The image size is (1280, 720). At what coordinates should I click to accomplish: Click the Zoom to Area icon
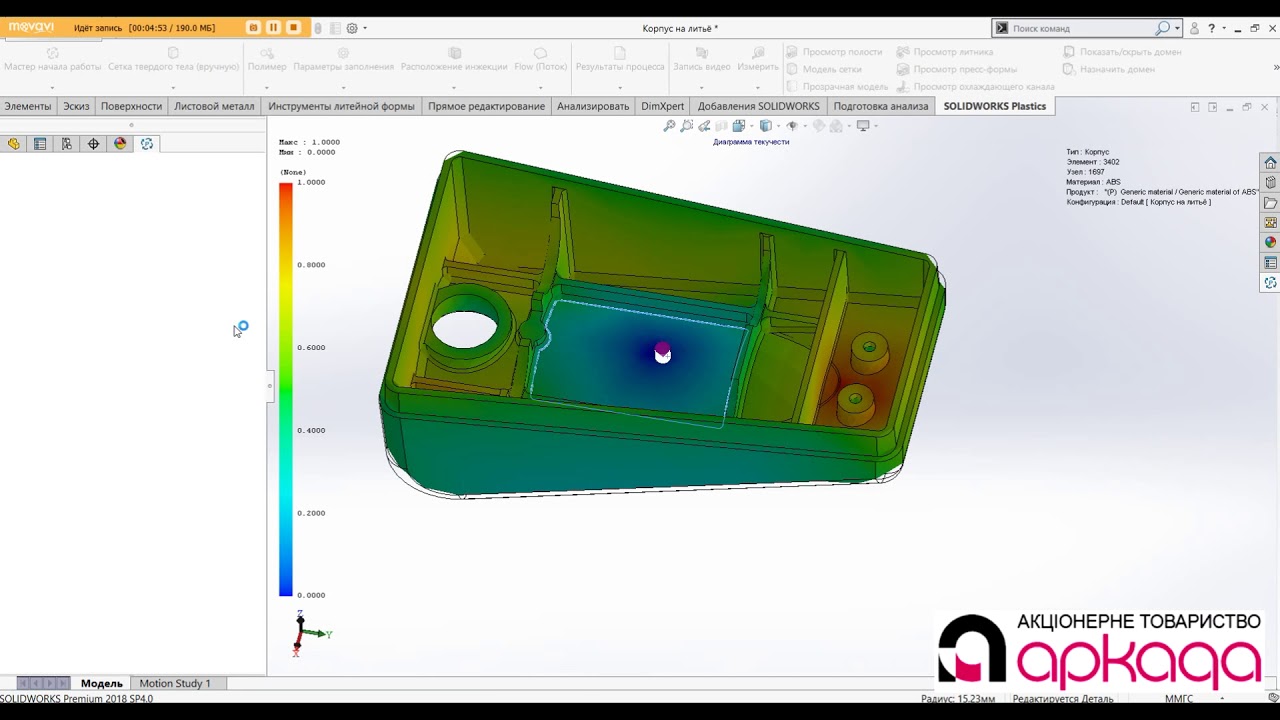click(x=687, y=126)
